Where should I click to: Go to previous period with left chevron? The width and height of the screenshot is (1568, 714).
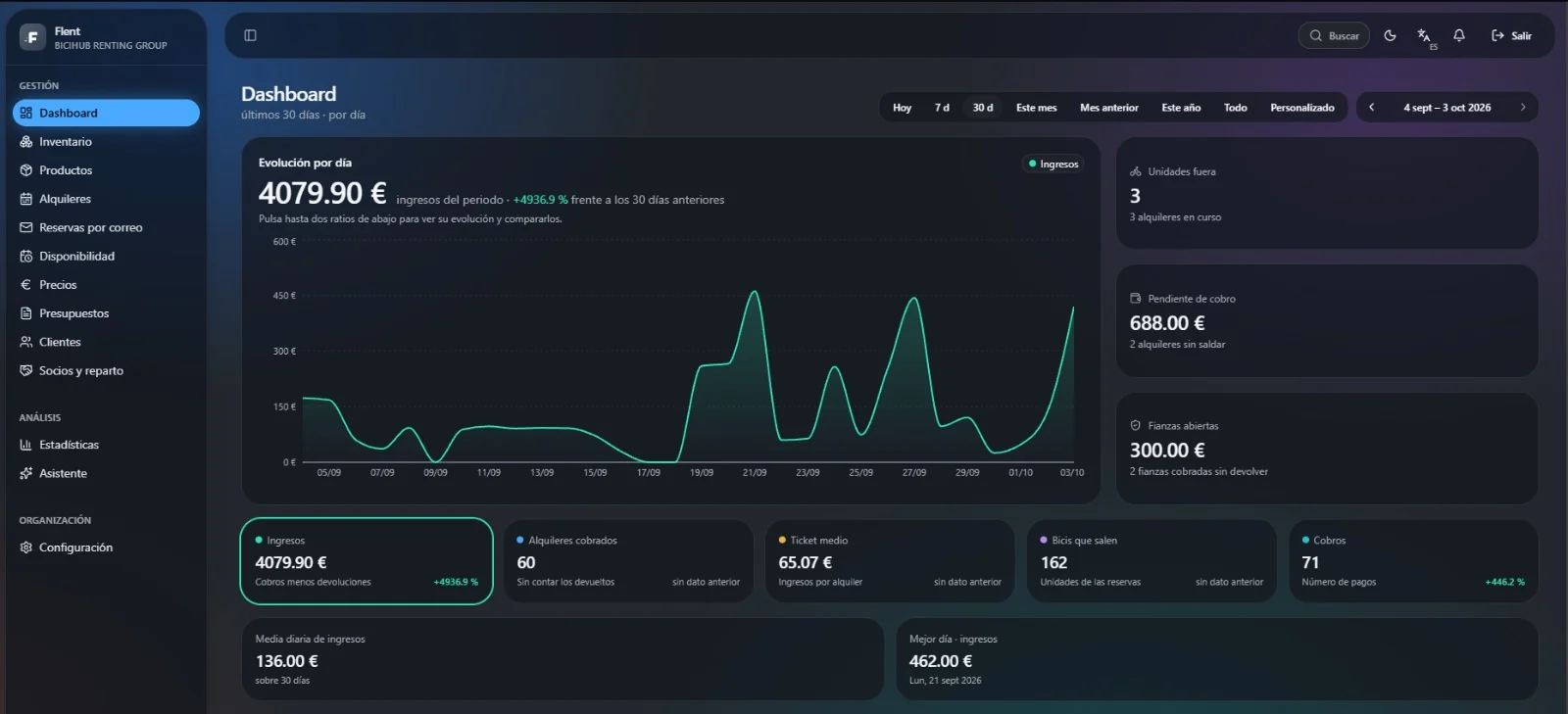tap(1372, 108)
